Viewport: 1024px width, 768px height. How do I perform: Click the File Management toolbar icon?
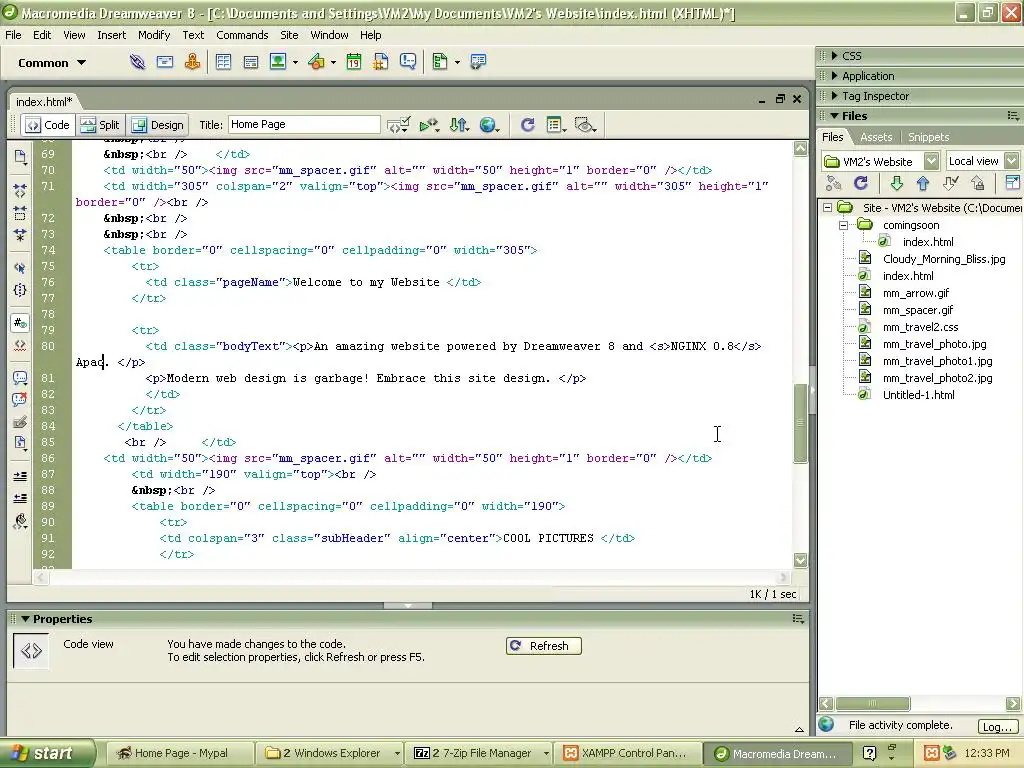click(x=459, y=125)
